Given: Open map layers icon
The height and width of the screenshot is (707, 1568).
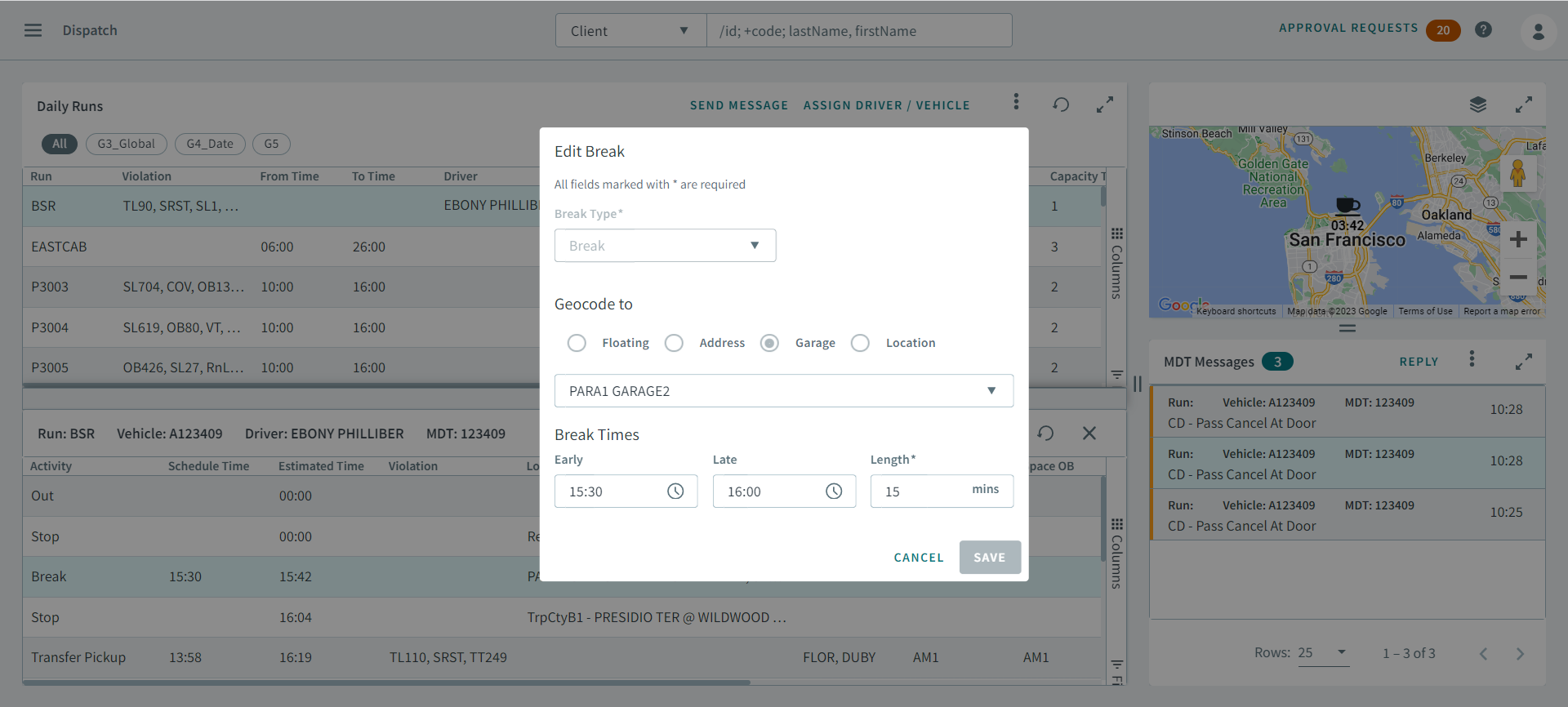Looking at the screenshot, I should (1477, 104).
